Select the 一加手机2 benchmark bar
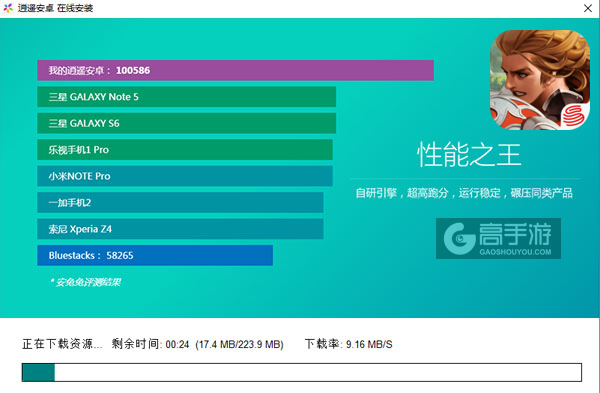Viewport: 600px width, 393px height. pyautogui.click(x=180, y=202)
